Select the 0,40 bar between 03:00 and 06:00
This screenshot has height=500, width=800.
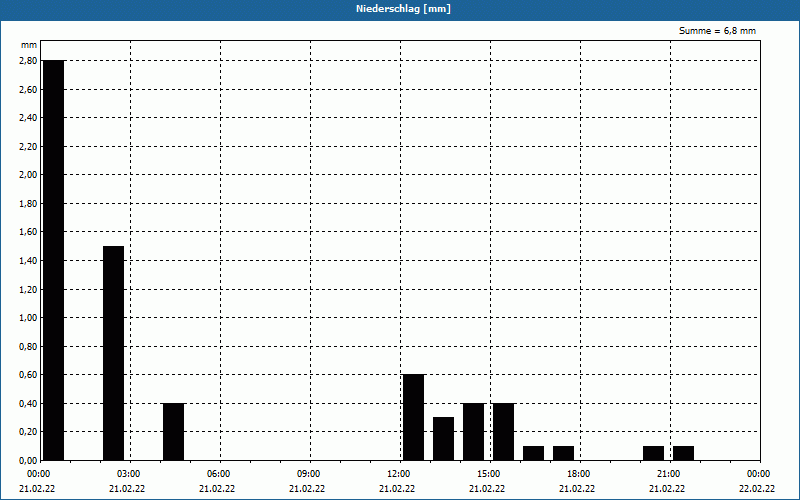pyautogui.click(x=173, y=432)
